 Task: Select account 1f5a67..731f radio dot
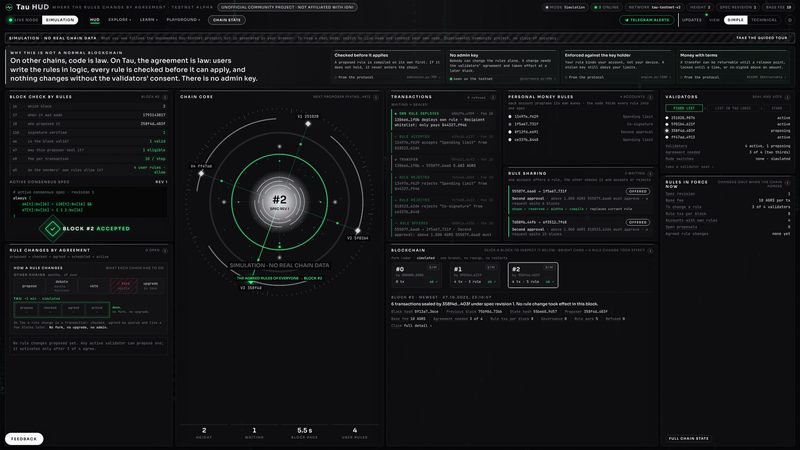[510, 124]
